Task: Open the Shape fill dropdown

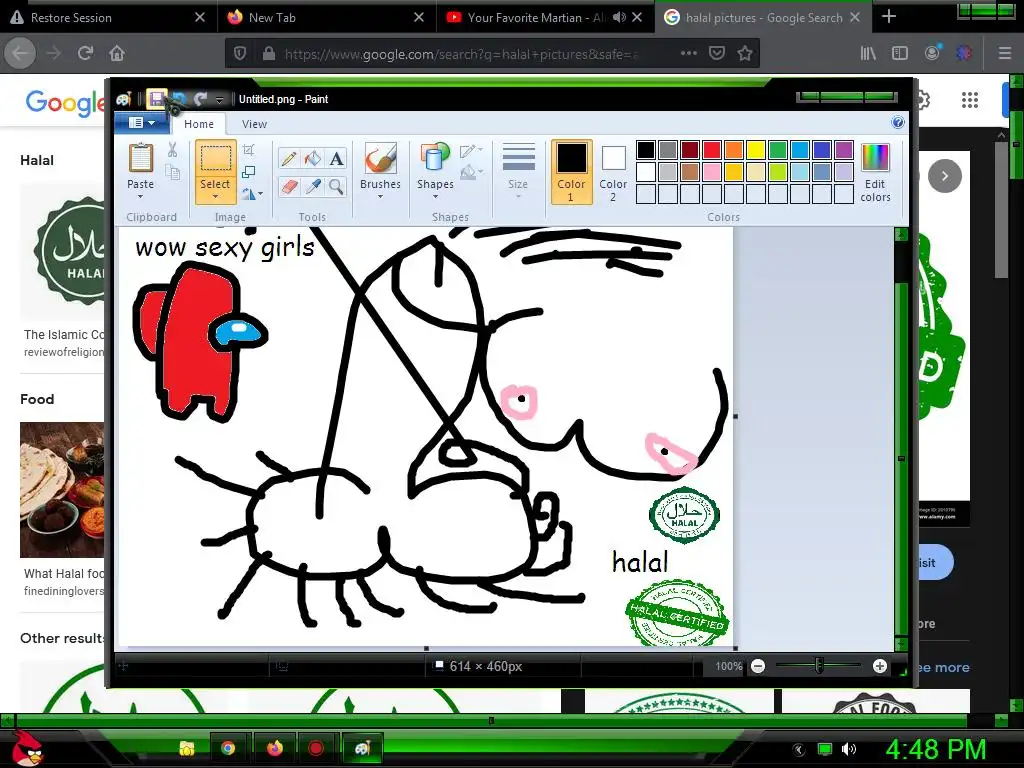Action: point(472,173)
